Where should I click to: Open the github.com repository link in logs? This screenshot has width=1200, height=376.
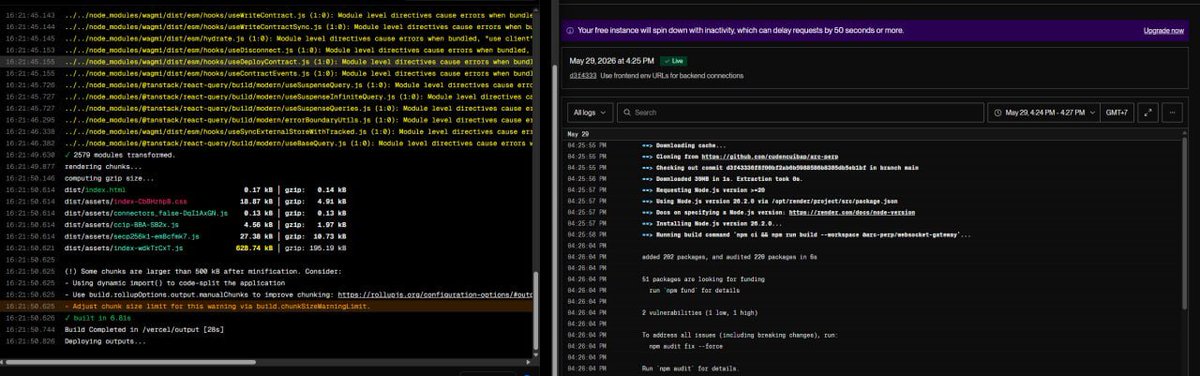[771, 157]
